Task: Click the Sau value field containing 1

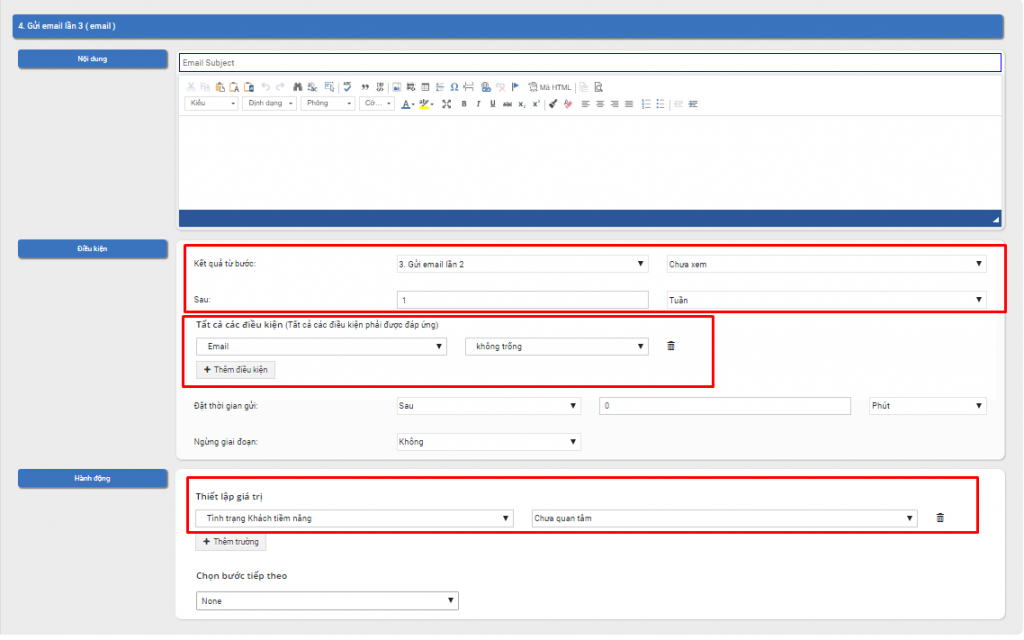Action: pos(522,300)
